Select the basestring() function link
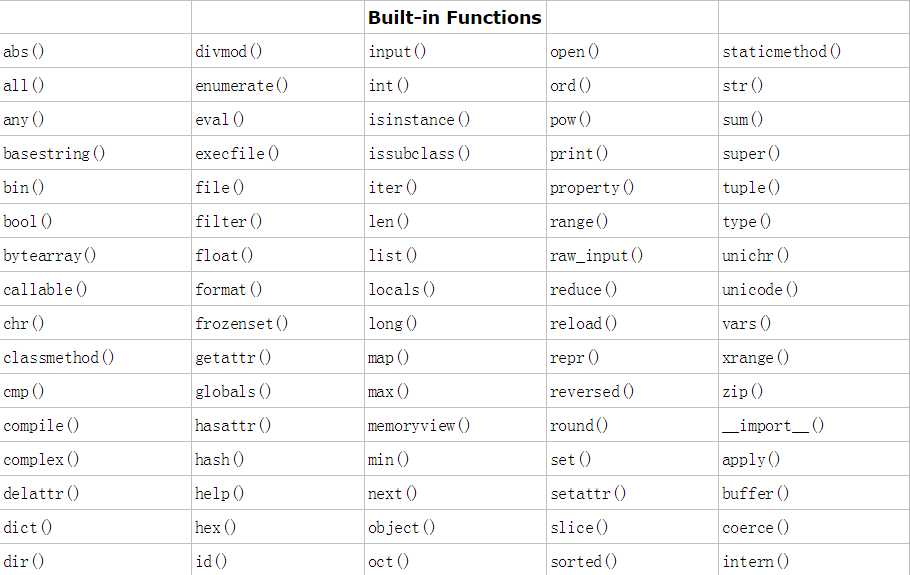 pos(54,154)
